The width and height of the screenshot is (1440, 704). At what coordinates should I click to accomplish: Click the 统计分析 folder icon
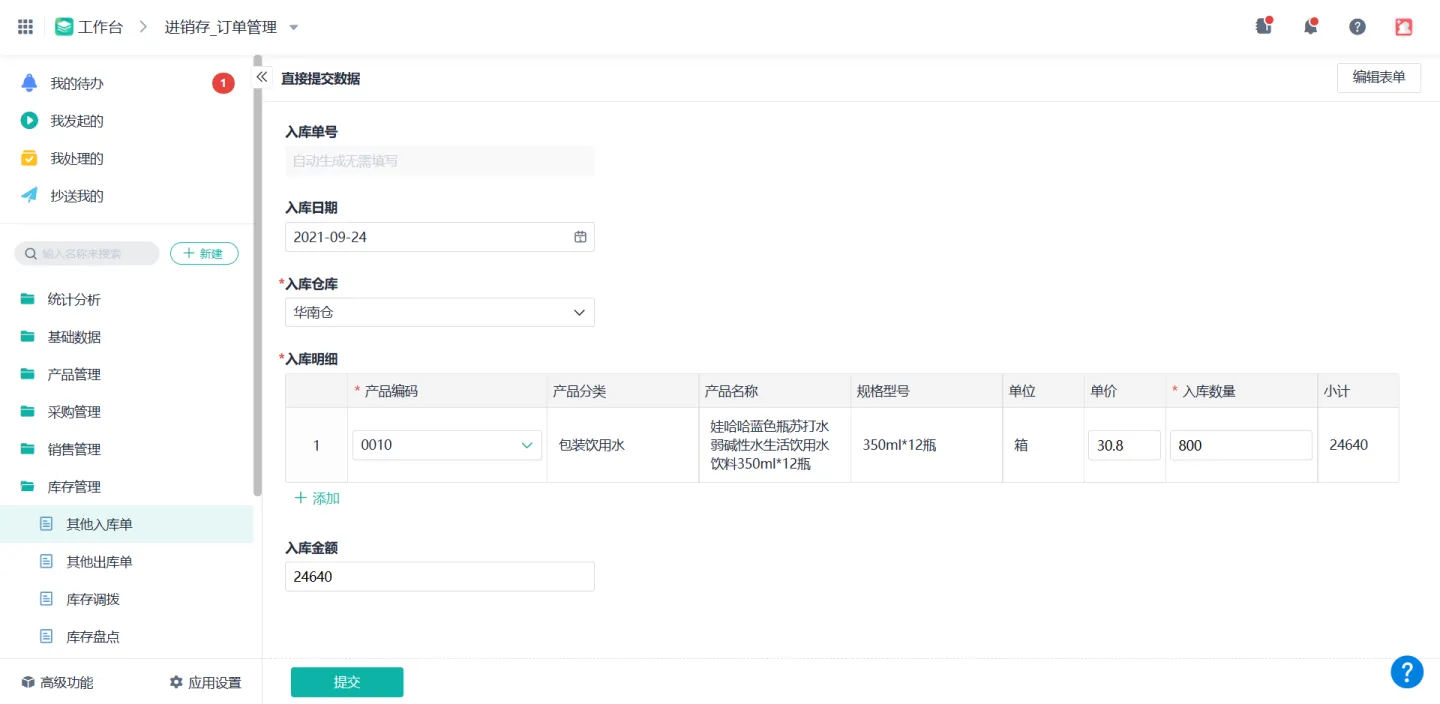tap(28, 299)
